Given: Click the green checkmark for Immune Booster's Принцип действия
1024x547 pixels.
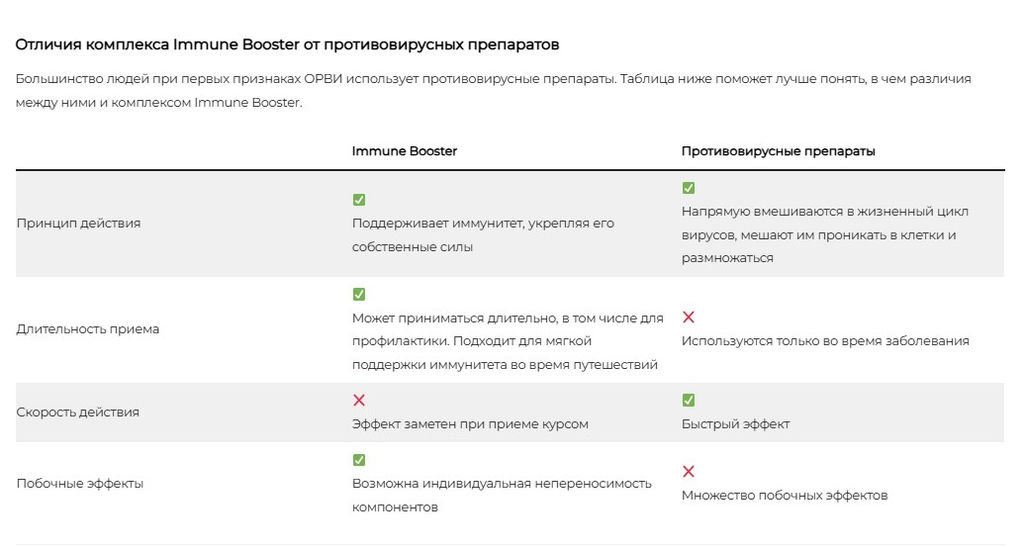Looking at the screenshot, I should click(x=359, y=200).
